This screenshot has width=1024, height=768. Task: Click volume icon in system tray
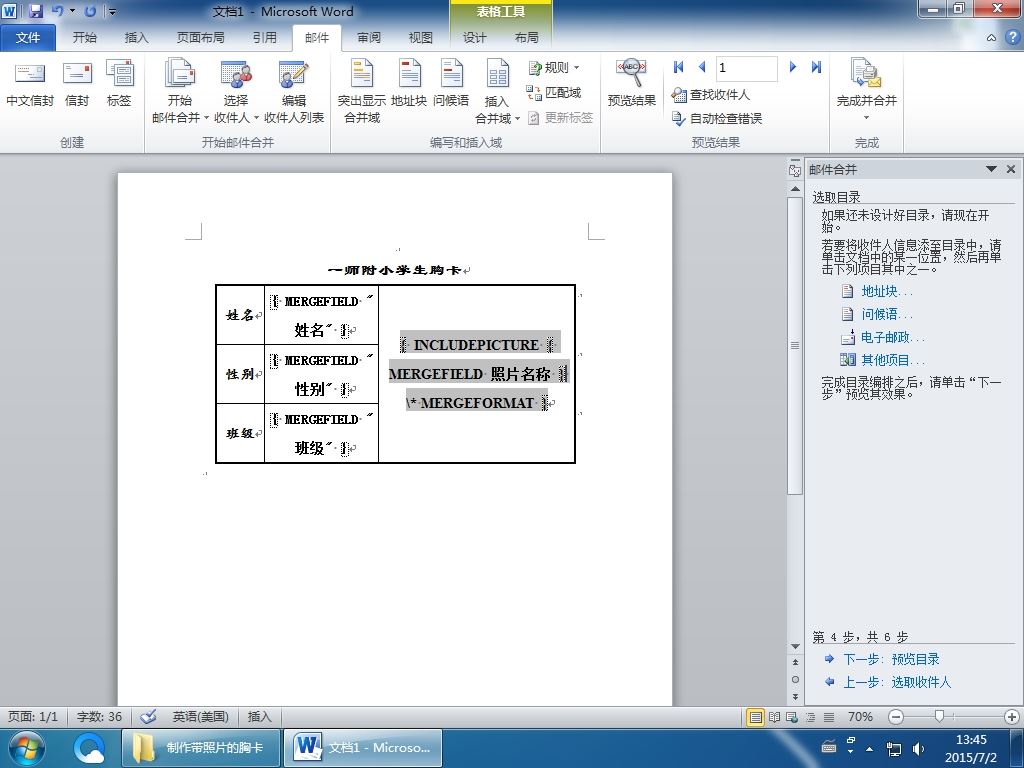point(918,748)
